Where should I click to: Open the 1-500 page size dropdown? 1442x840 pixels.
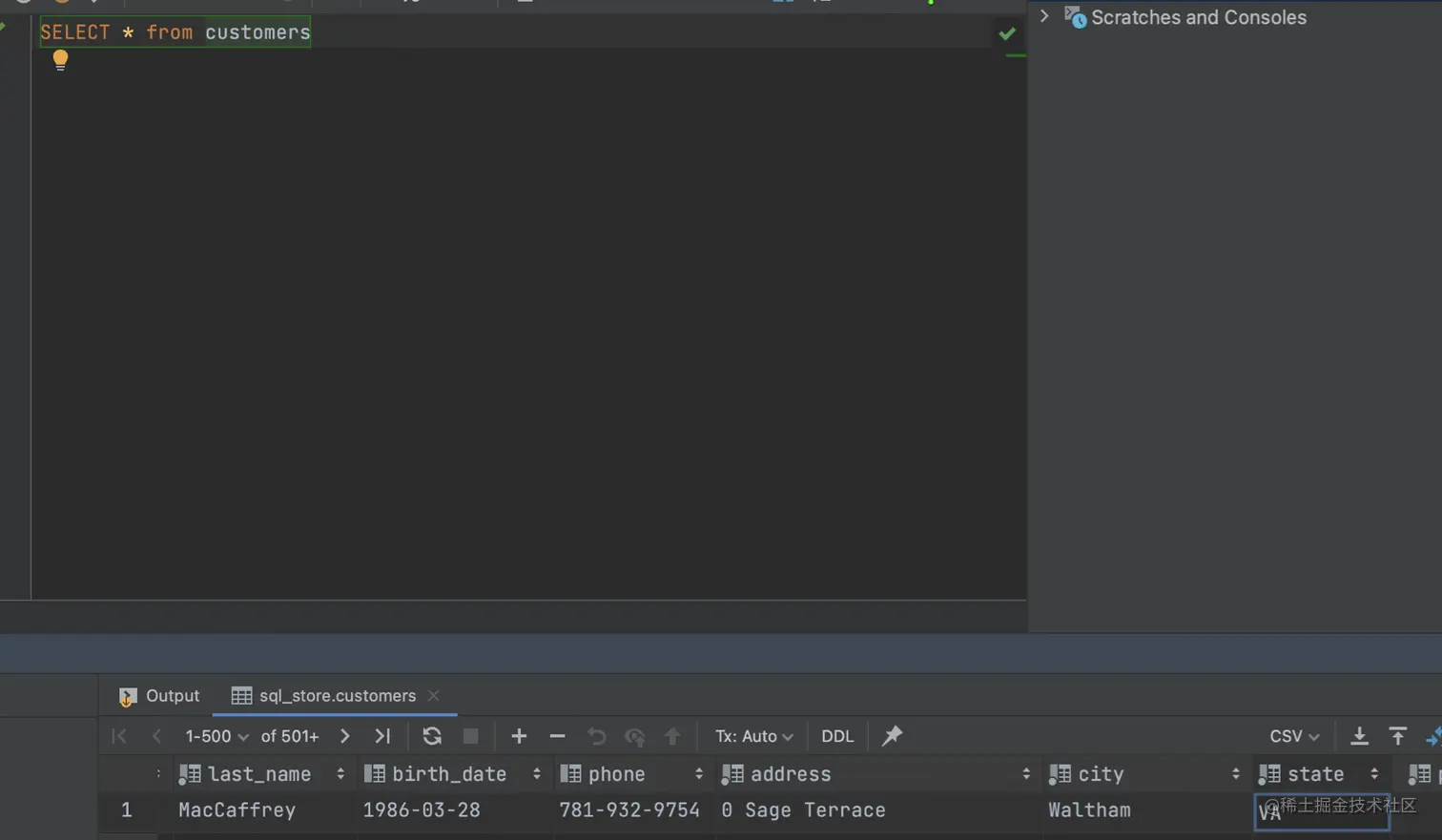coord(216,736)
